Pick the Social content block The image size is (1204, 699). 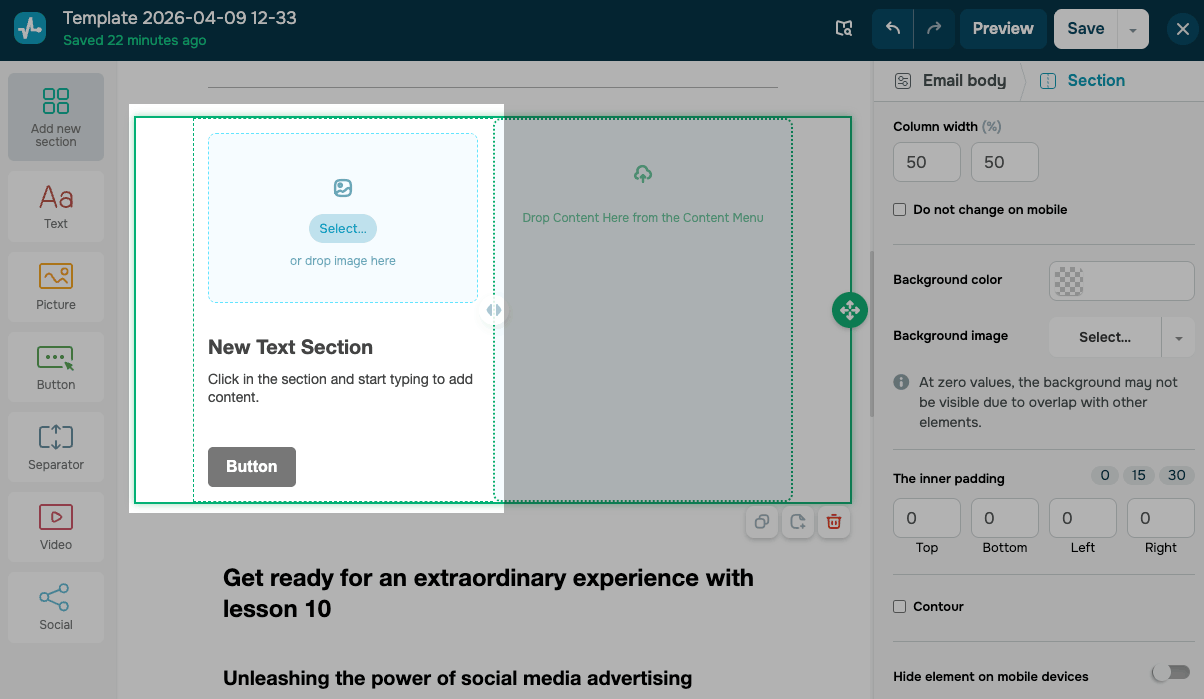(x=56, y=606)
